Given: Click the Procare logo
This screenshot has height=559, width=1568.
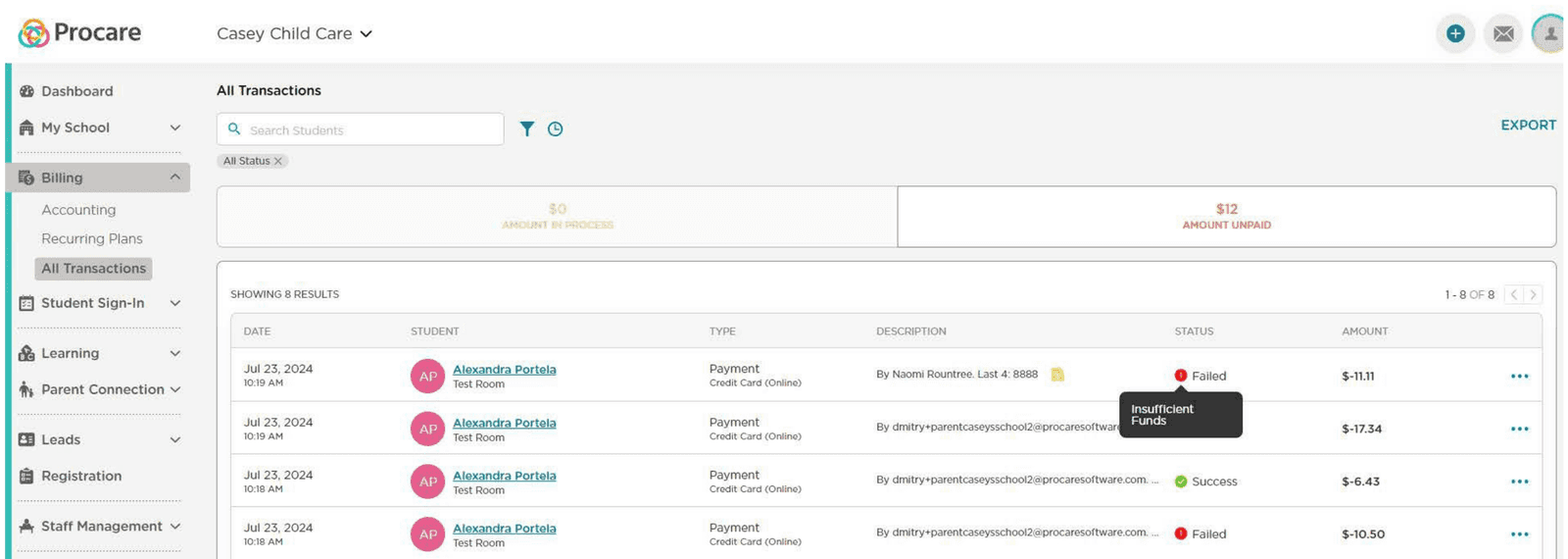Looking at the screenshot, I should (x=79, y=33).
